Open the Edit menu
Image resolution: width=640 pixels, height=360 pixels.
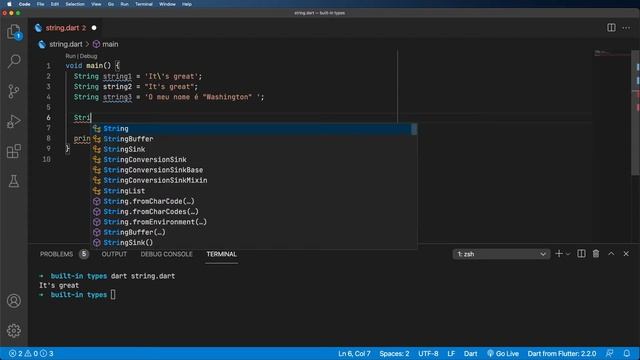pos(55,4)
